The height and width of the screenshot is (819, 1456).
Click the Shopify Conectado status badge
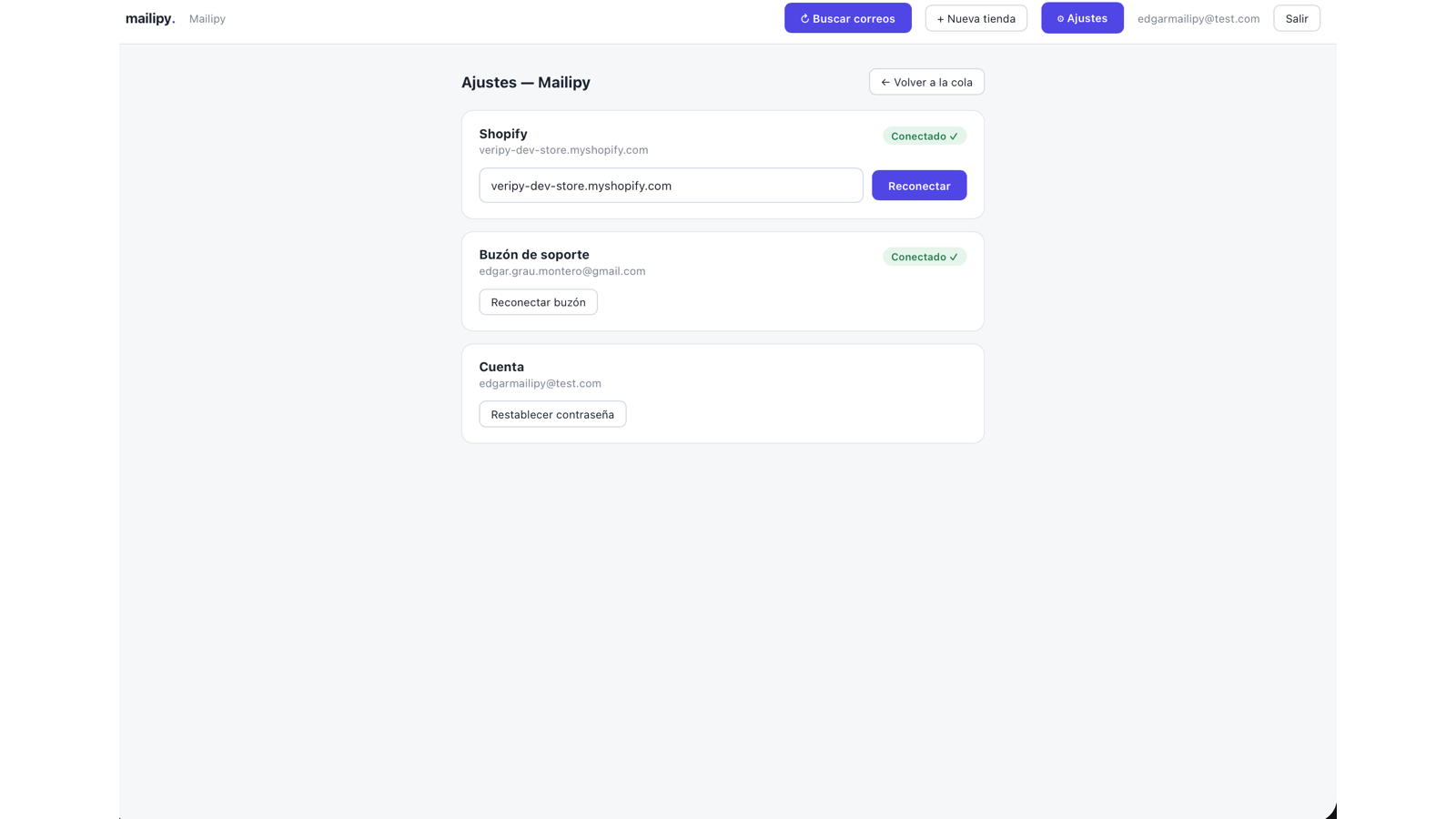[925, 136]
